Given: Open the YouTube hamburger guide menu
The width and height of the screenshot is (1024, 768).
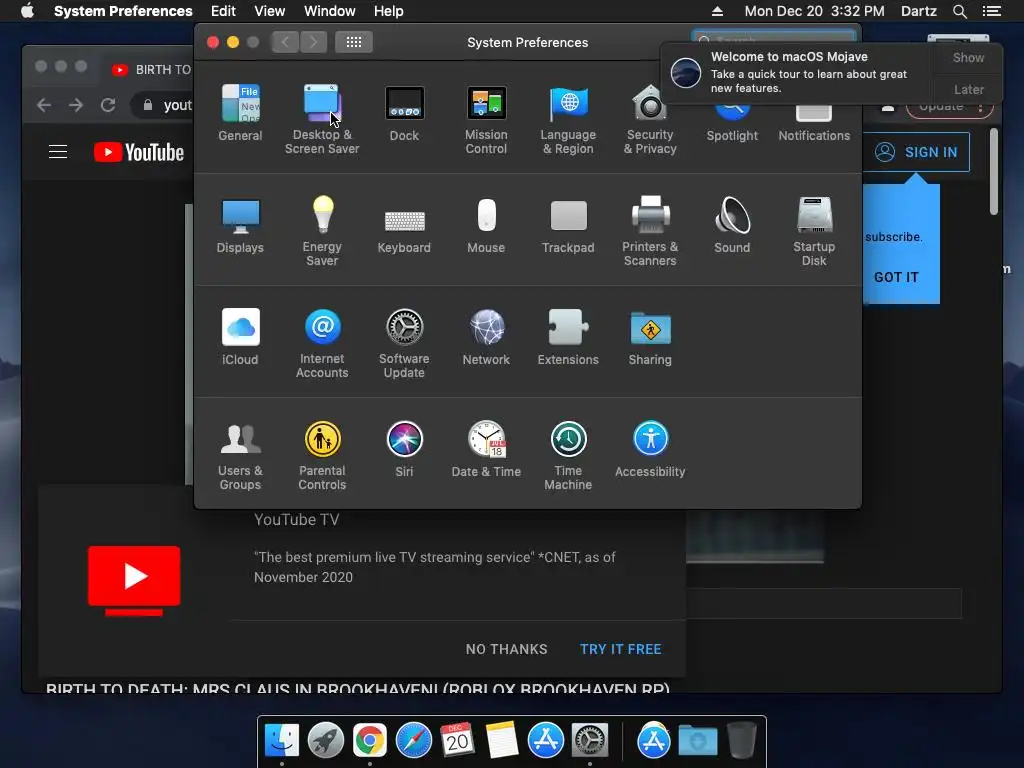Looking at the screenshot, I should pyautogui.click(x=58, y=152).
